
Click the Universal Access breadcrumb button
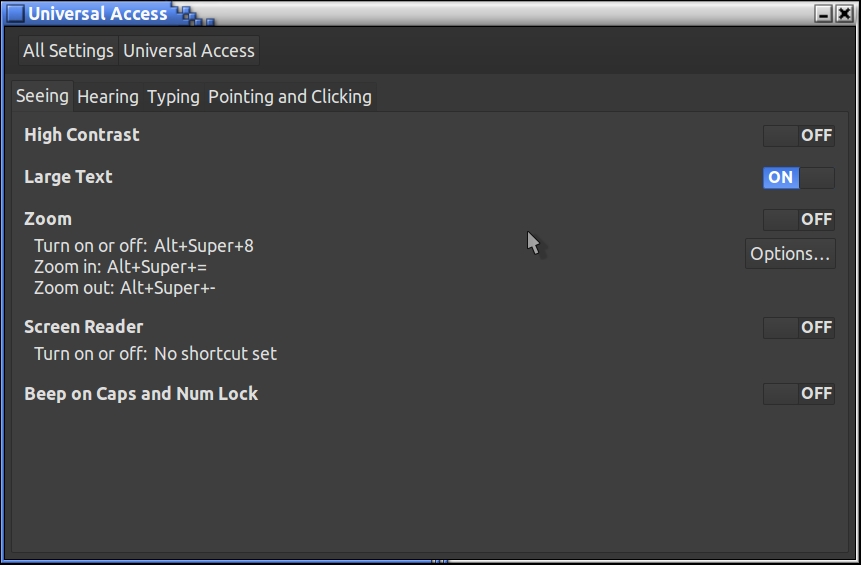click(x=189, y=51)
